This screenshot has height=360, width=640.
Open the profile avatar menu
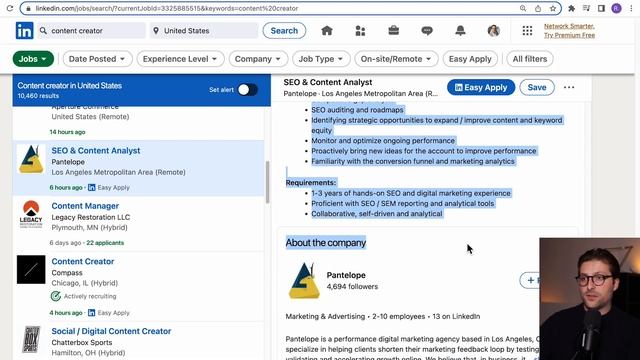(493, 31)
